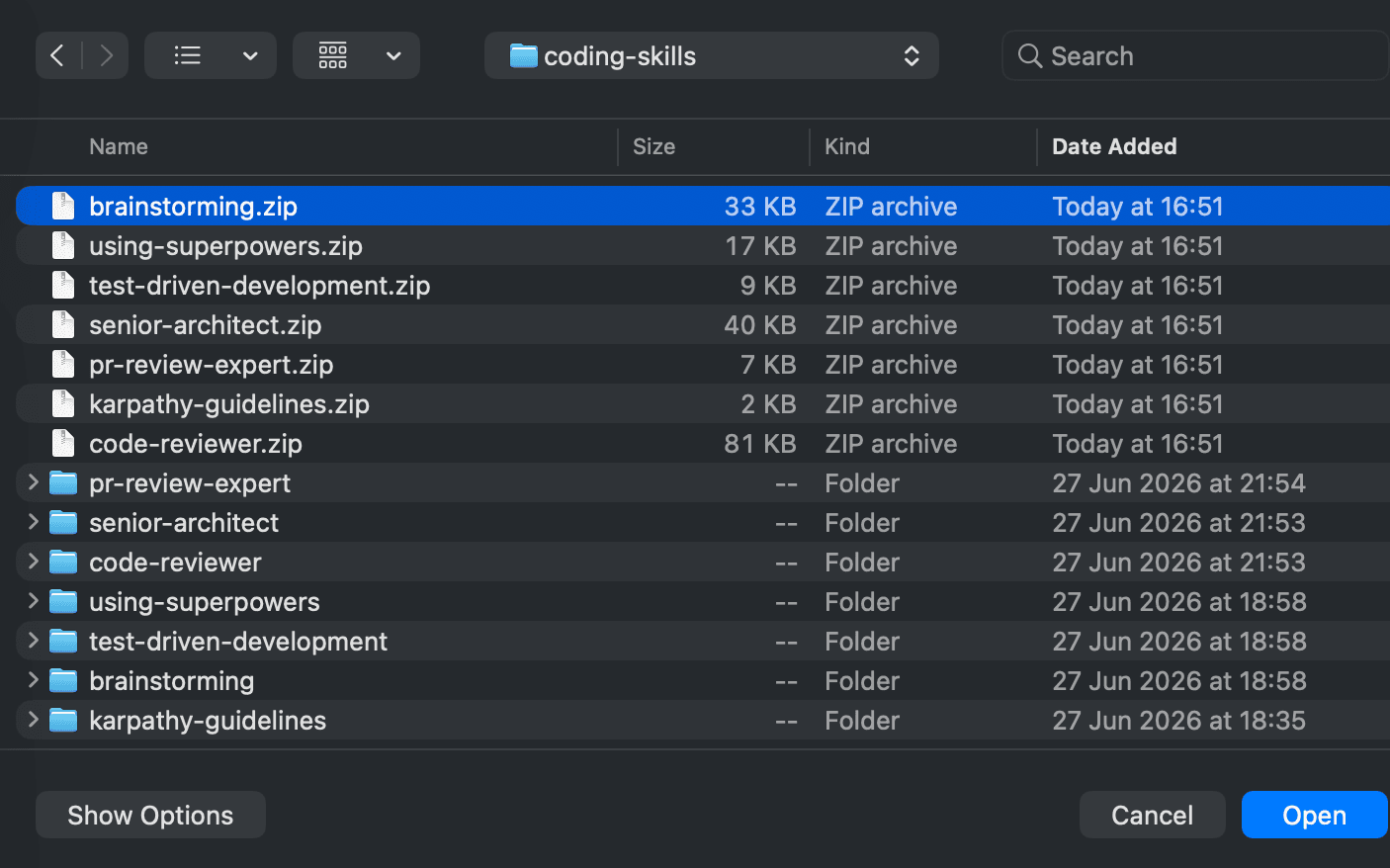
Task: Click the brainstorming folder icon
Action: [63, 680]
